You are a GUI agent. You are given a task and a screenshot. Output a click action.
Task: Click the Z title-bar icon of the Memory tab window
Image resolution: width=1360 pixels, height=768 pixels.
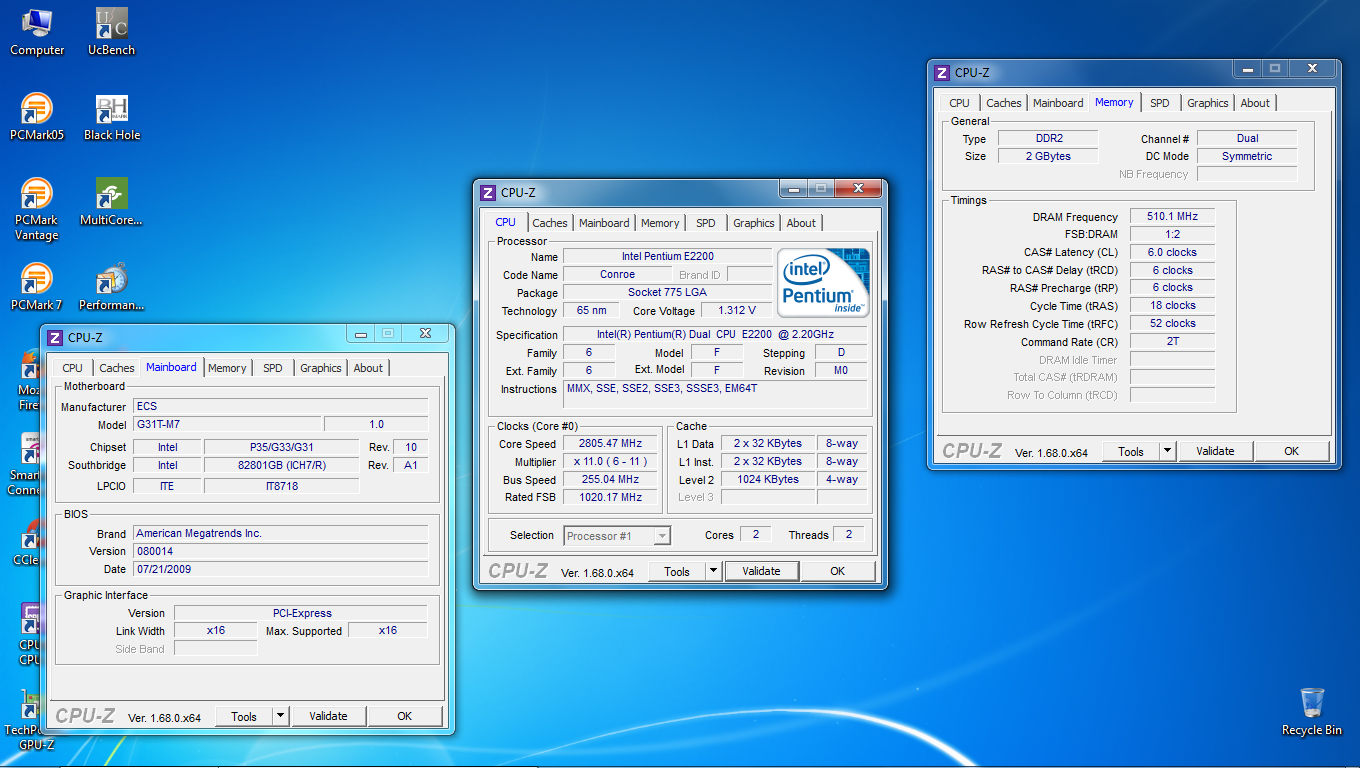(942, 72)
